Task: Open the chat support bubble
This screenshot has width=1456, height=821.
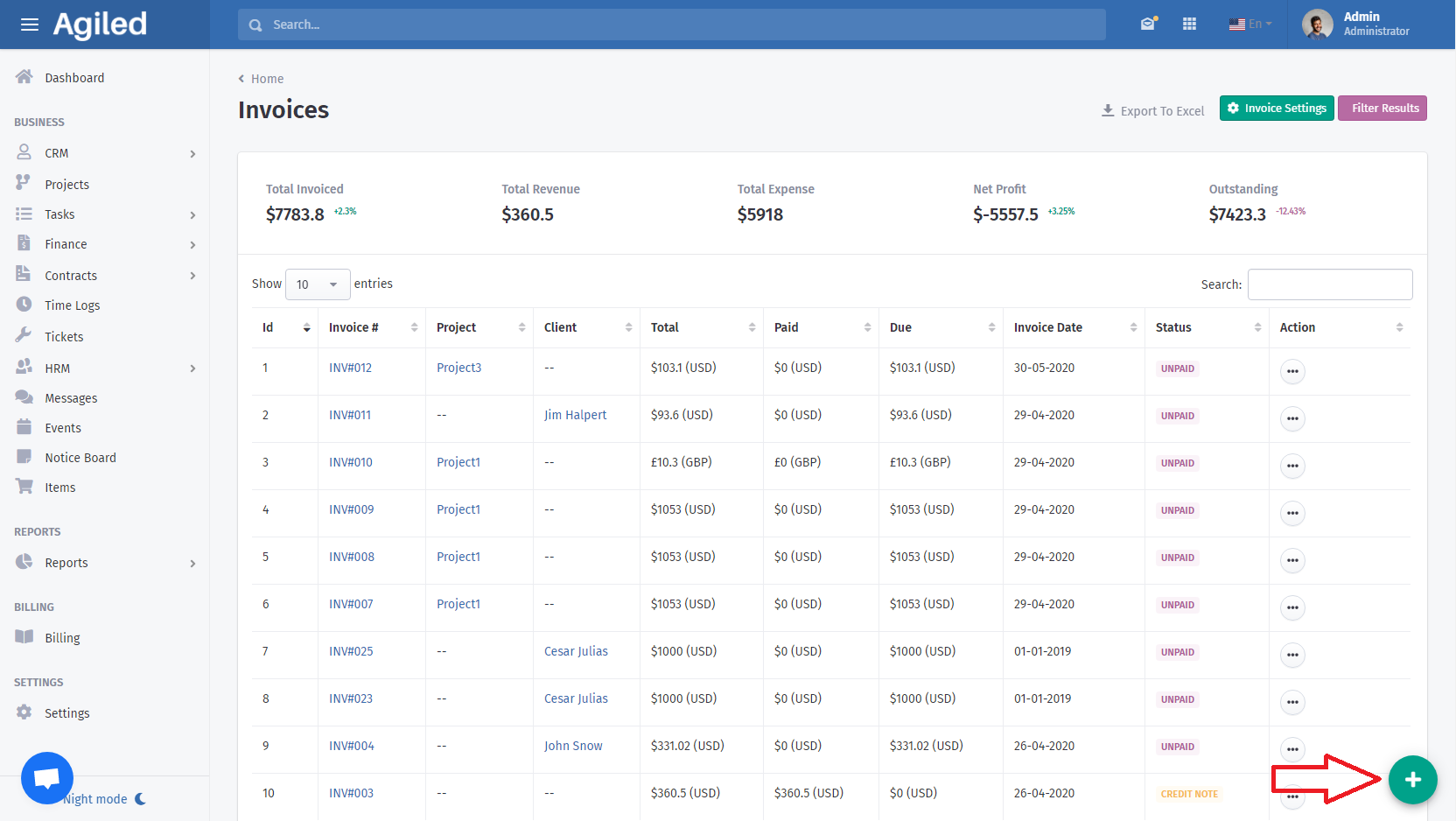Action: [47, 777]
